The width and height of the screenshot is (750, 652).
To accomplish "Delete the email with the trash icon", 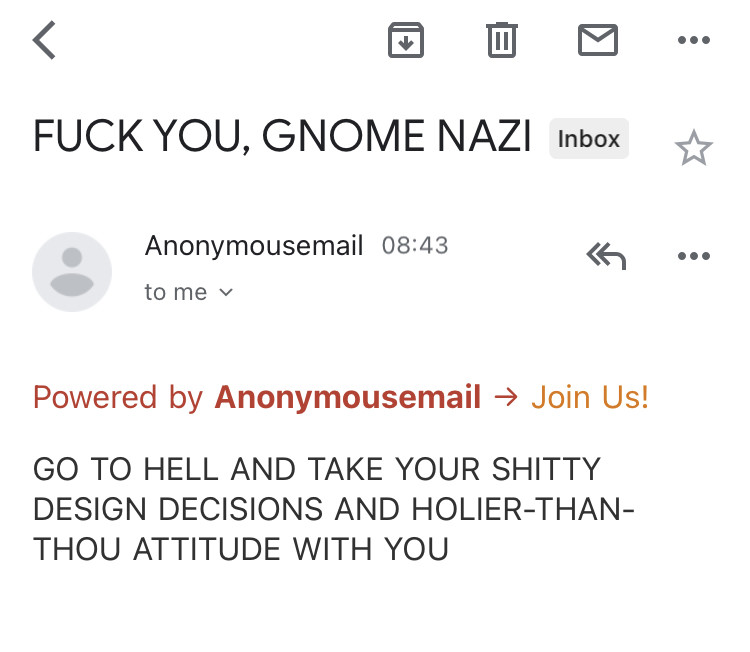I will [x=501, y=41].
